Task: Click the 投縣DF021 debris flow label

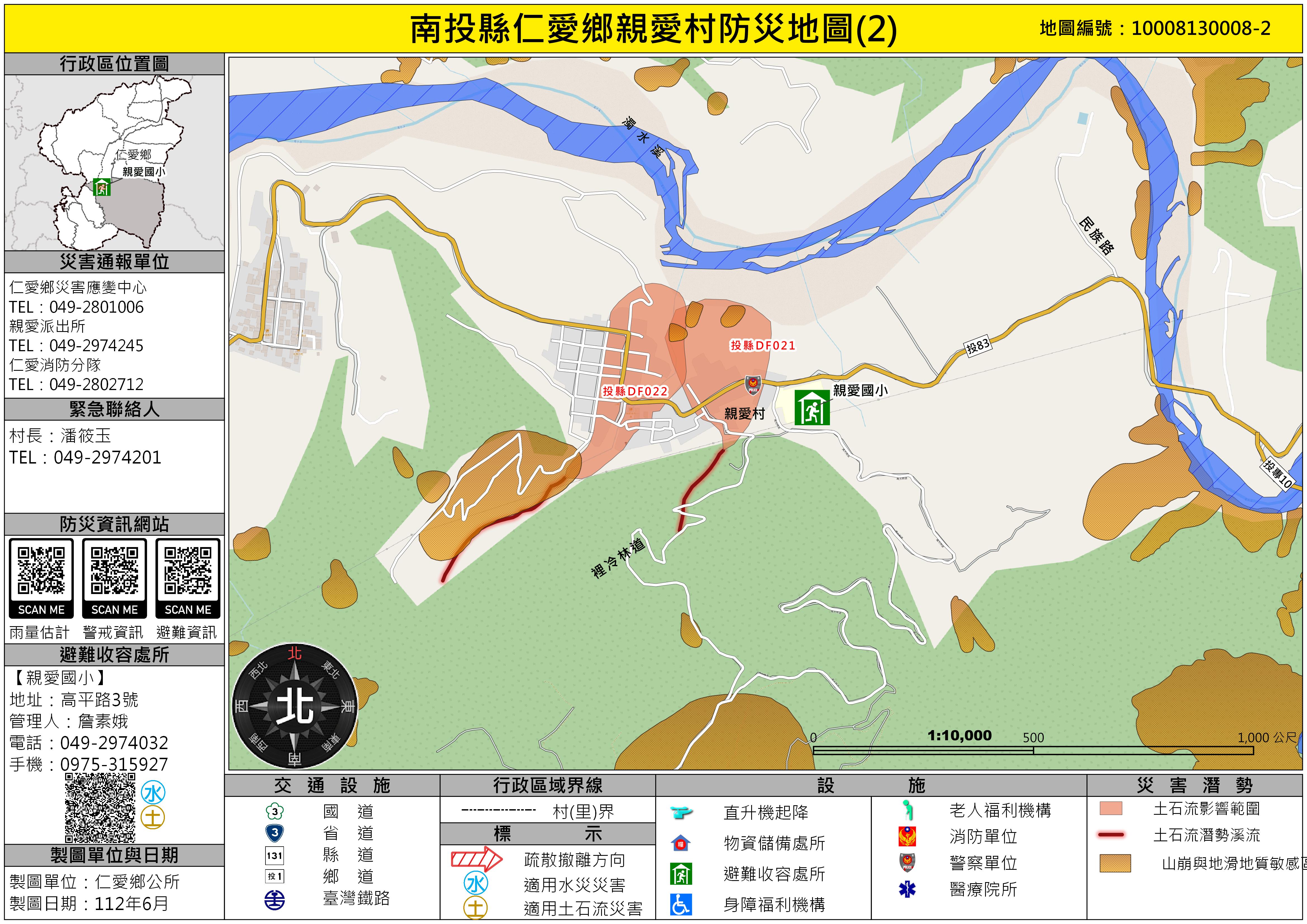Action: coord(763,345)
